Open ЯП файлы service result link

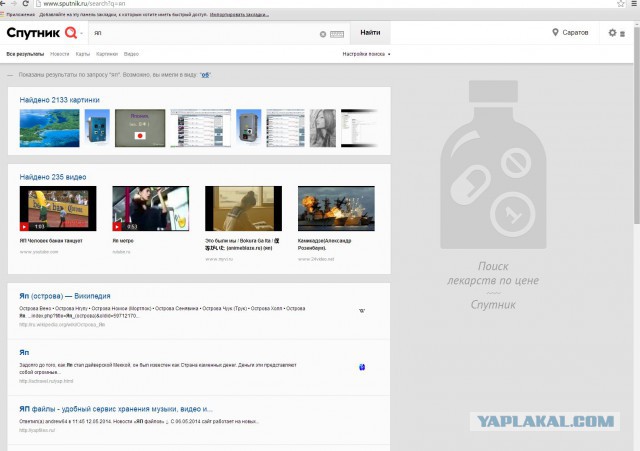coord(116,409)
